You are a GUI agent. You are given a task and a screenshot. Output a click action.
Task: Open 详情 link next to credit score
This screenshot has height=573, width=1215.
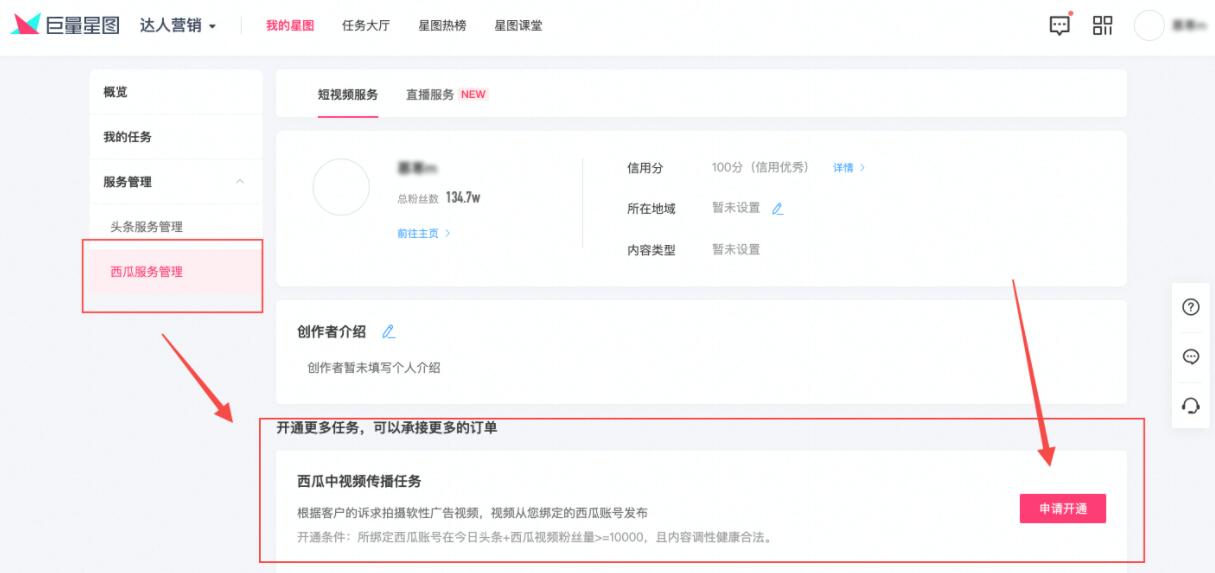tap(849, 168)
